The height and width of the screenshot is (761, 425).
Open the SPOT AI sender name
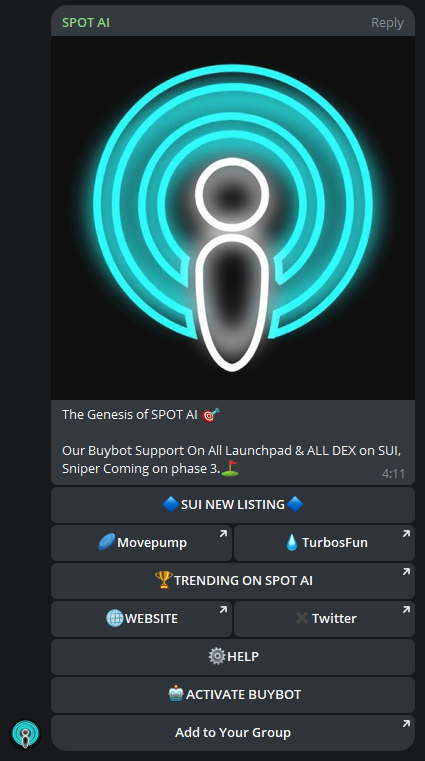[86, 22]
